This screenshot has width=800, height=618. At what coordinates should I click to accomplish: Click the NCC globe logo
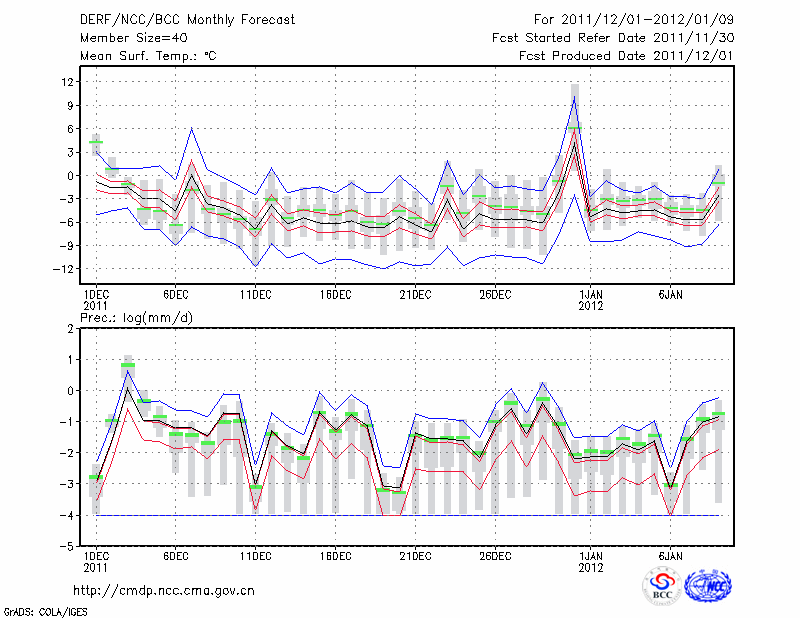[708, 587]
